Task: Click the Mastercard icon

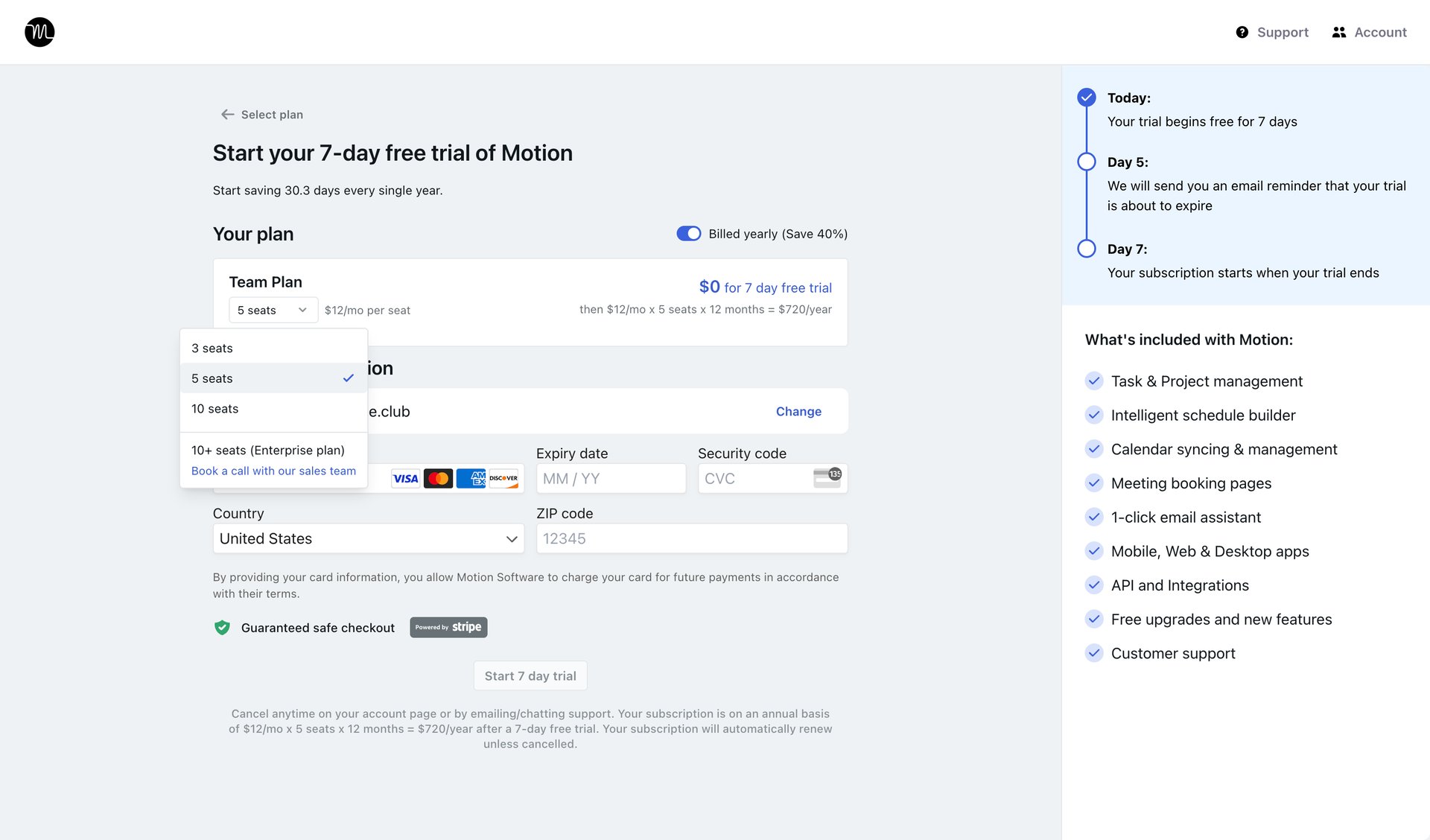Action: pyautogui.click(x=438, y=478)
